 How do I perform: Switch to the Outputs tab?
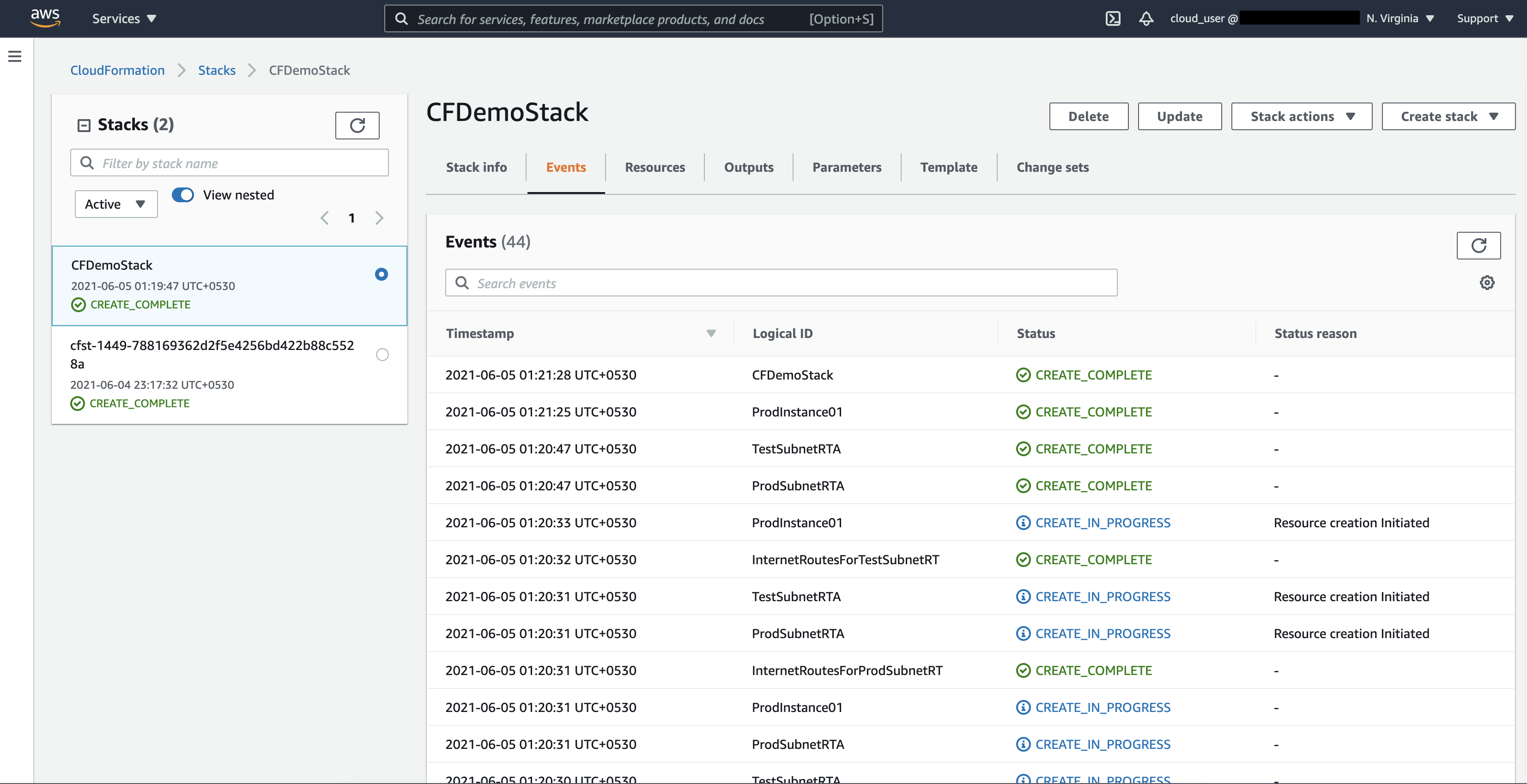click(x=749, y=168)
